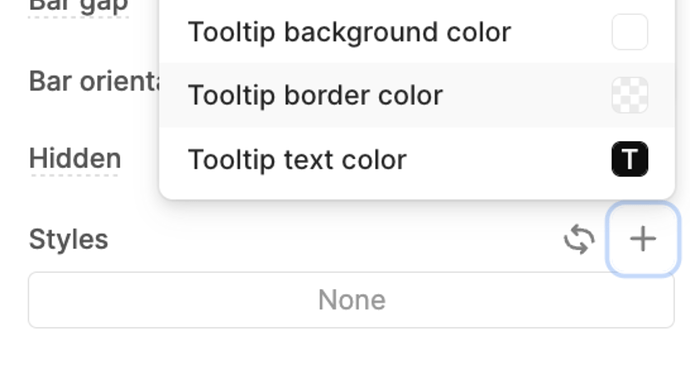The width and height of the screenshot is (690, 367).
Task: Select the Tooltip text color option
Action: (x=417, y=159)
